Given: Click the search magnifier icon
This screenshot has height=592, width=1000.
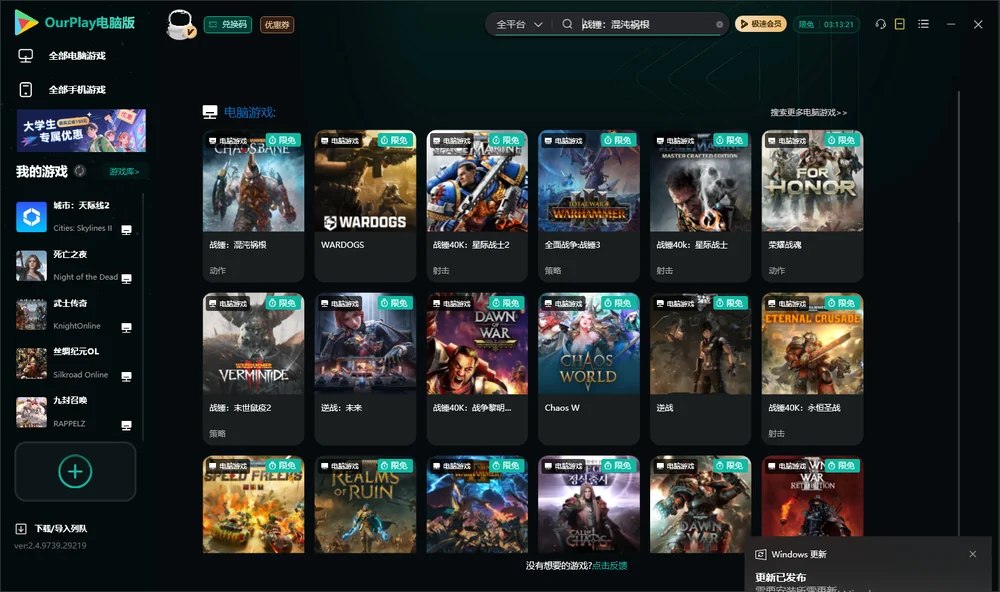Looking at the screenshot, I should tap(567, 24).
